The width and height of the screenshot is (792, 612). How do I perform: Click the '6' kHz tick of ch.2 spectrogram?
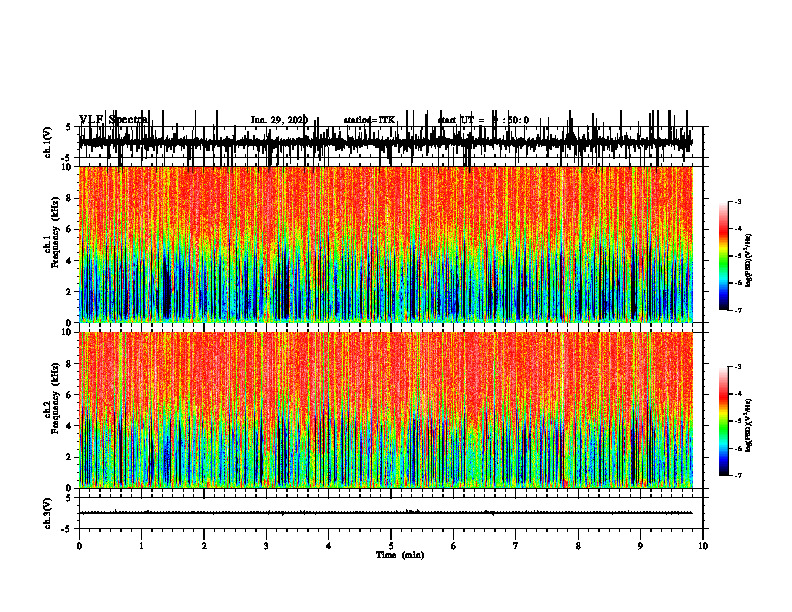coord(70,394)
